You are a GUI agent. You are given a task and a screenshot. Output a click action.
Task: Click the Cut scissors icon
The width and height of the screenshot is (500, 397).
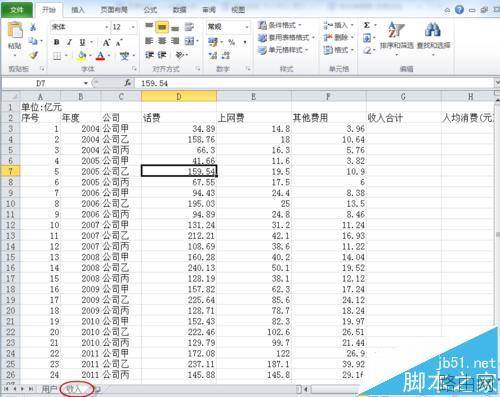33,27
